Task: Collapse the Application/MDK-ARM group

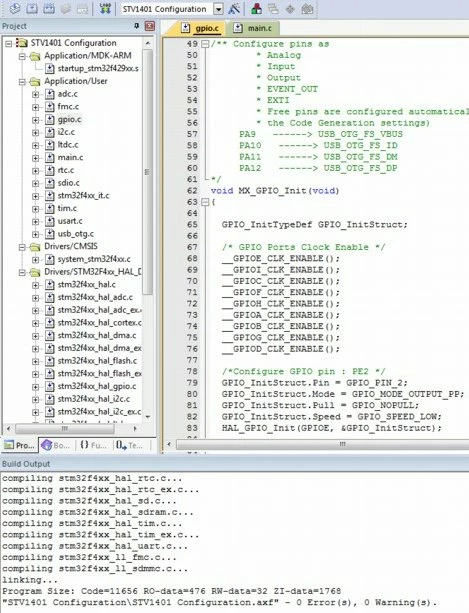Action: 22,56
